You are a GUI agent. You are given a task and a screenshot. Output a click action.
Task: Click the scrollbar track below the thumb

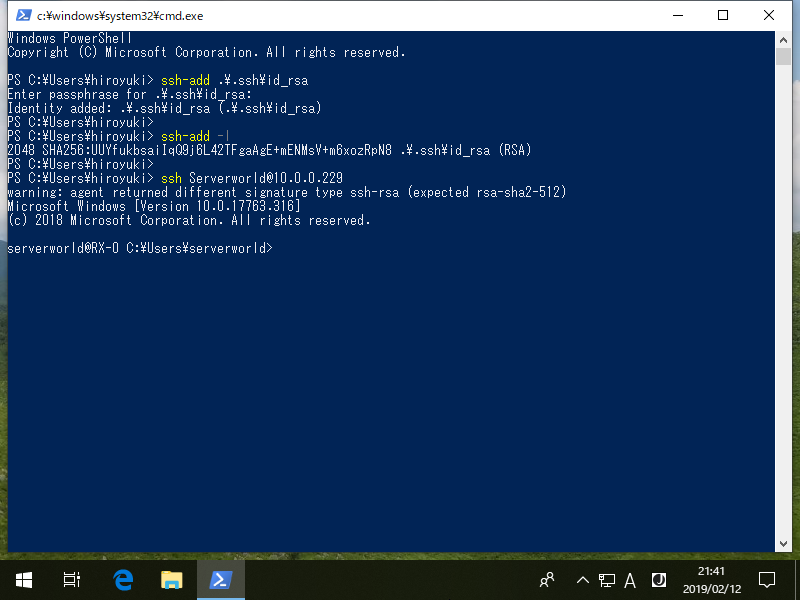784,300
